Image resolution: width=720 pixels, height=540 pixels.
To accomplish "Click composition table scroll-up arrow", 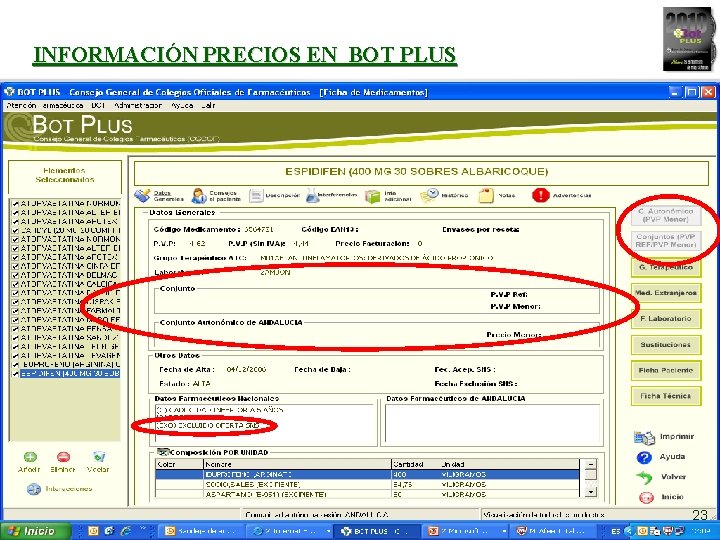I will pos(591,464).
